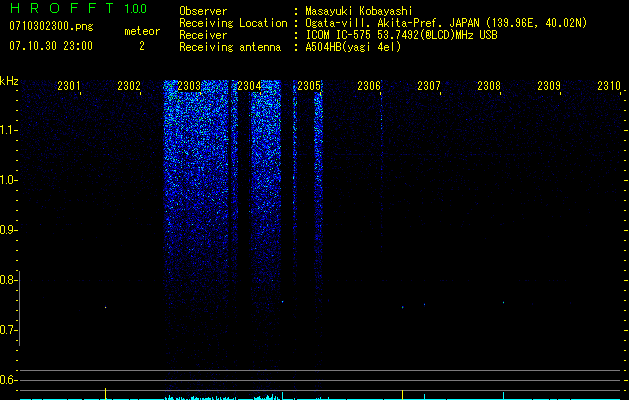
Task: Click the 0.9 kHz axis label
Action: pos(8,230)
